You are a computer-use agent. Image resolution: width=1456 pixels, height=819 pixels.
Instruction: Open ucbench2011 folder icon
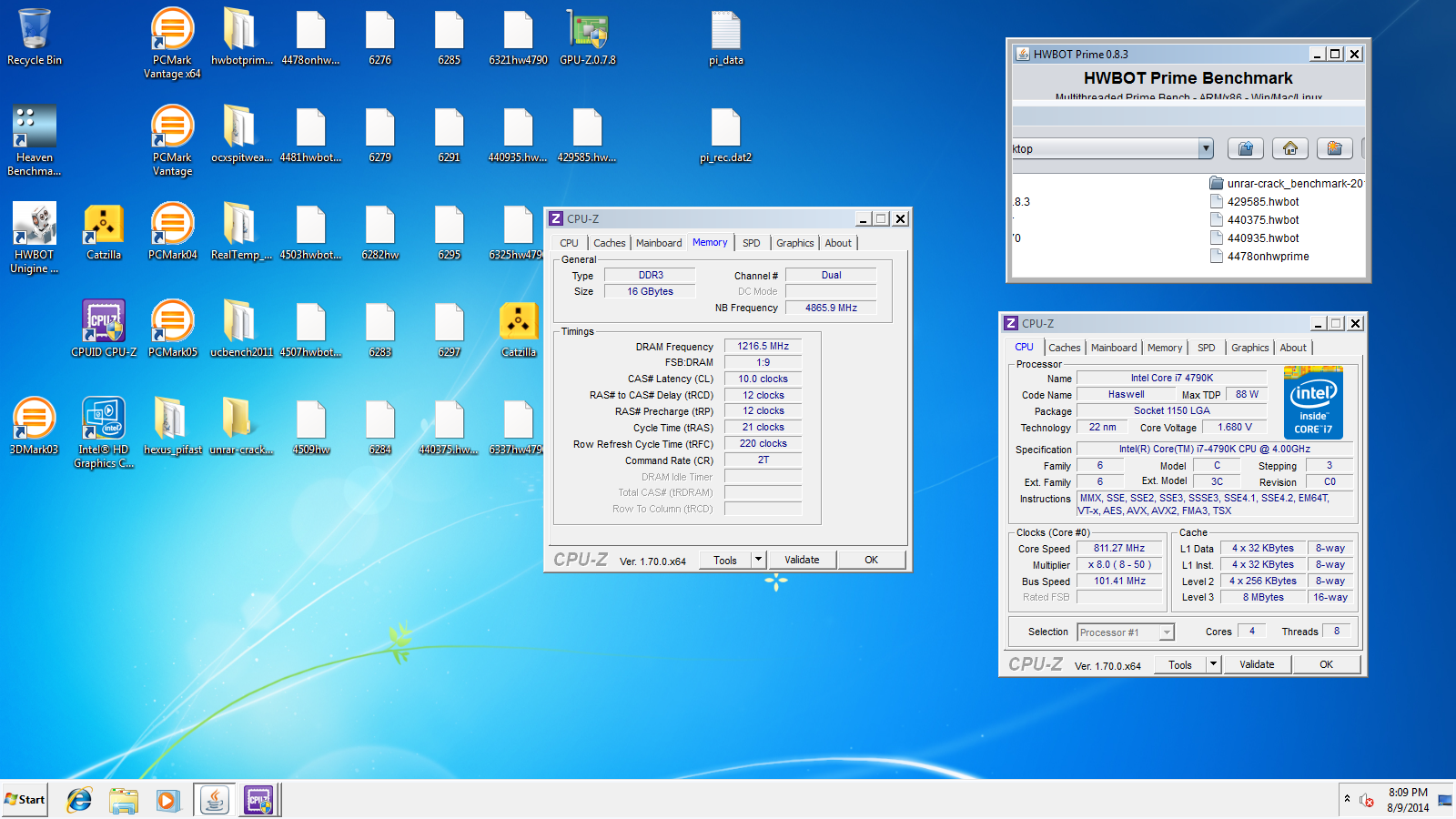click(241, 329)
